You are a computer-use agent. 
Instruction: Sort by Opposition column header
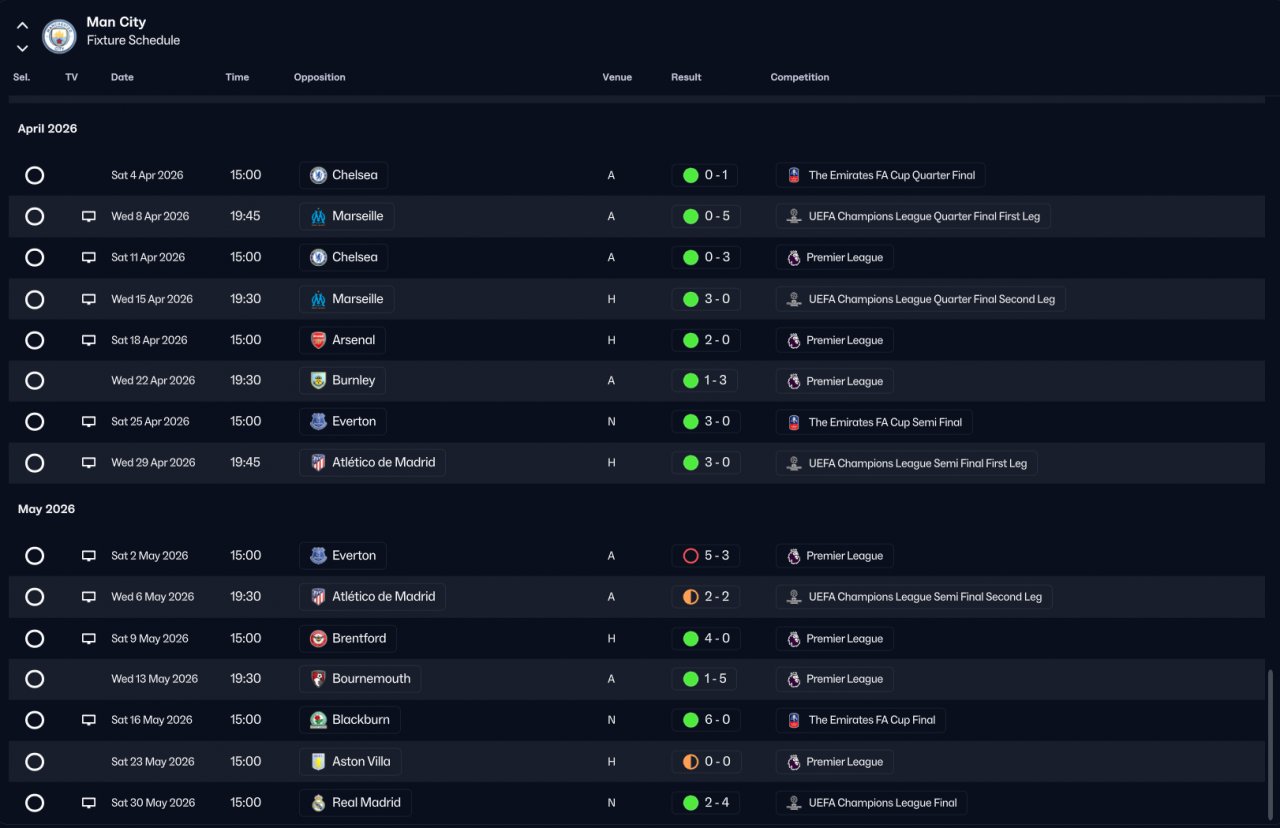pos(320,77)
